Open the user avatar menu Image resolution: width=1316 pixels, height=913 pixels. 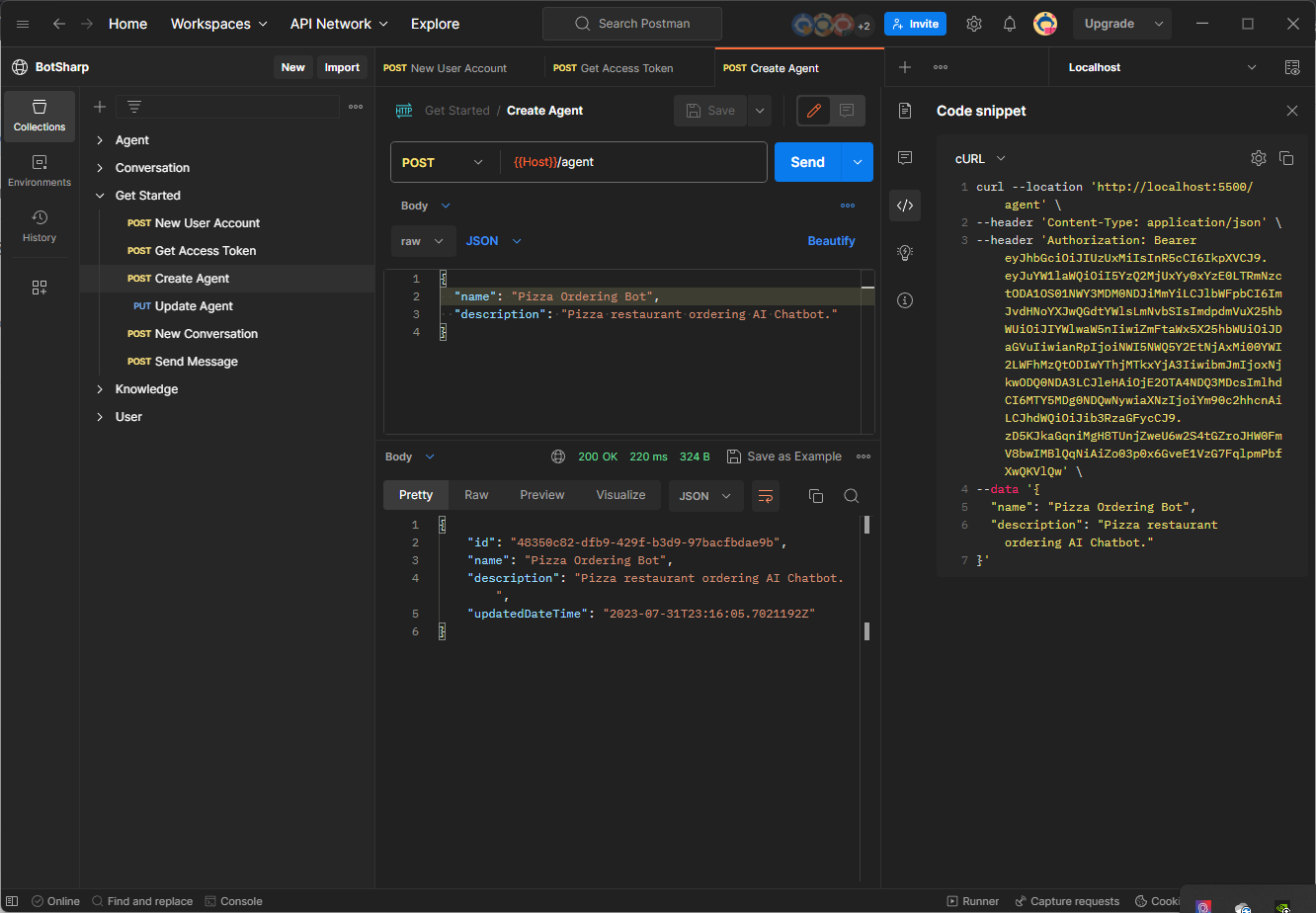click(x=1045, y=24)
